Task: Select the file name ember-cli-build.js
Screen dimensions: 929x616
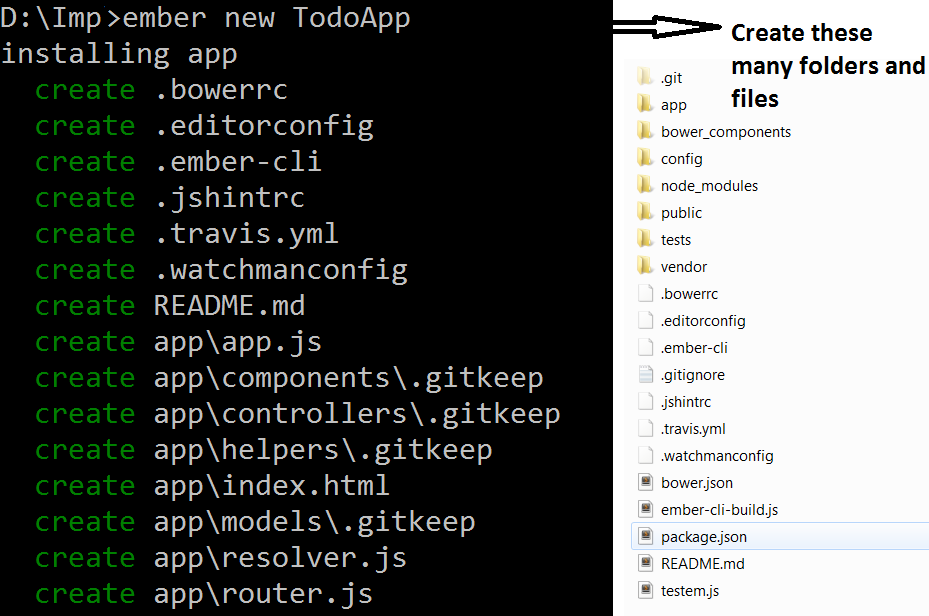Action: (x=719, y=510)
